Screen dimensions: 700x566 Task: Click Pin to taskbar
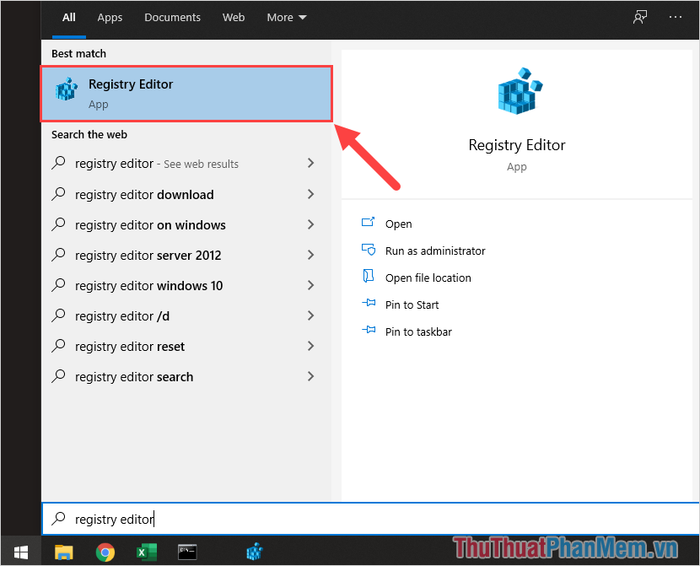(418, 332)
